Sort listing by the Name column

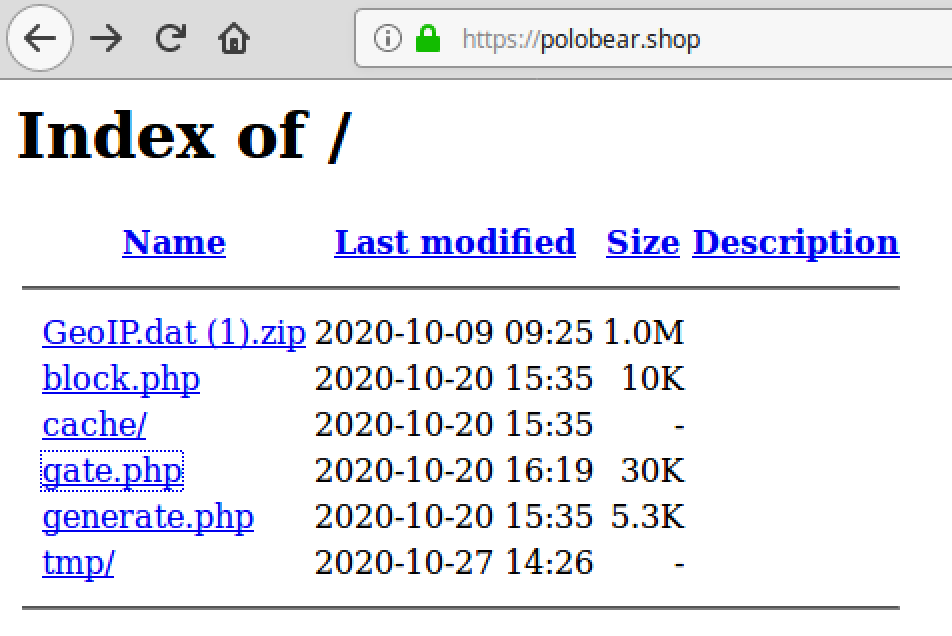point(174,243)
